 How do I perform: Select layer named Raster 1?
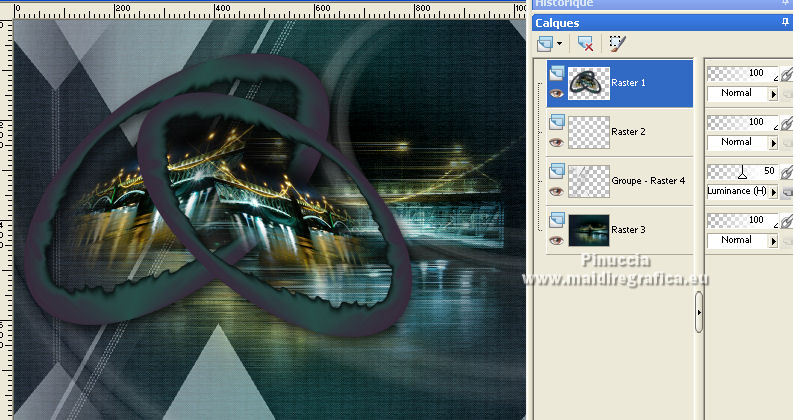628,83
